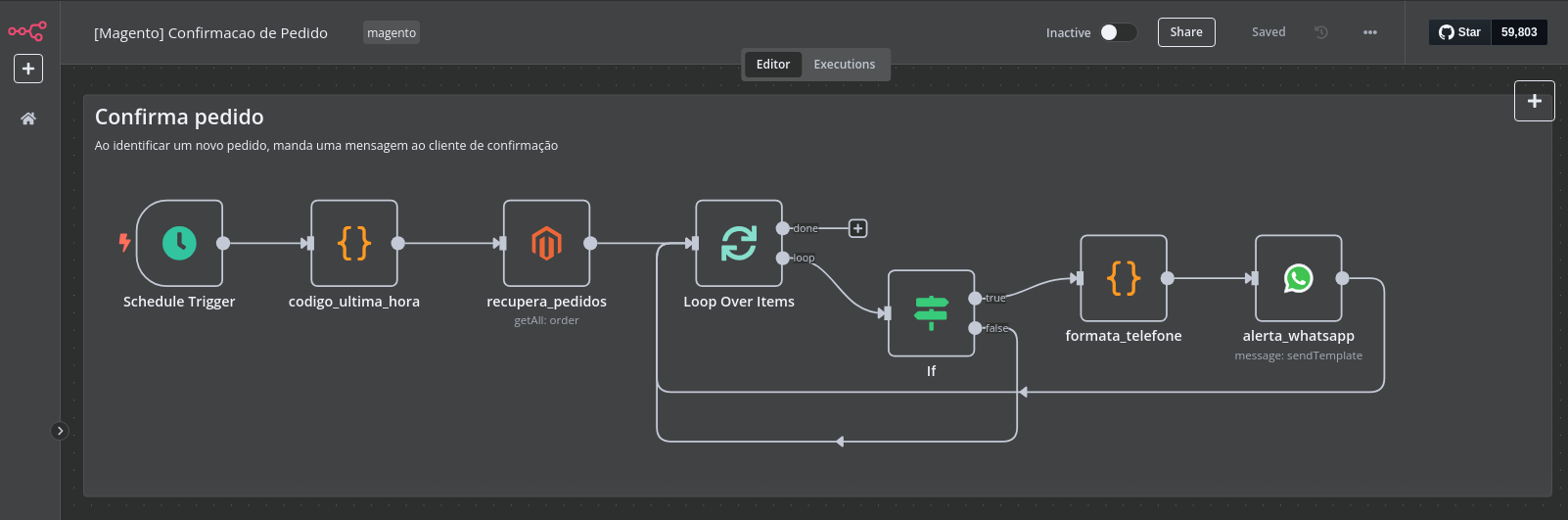Open the codigo_ultima_hora code node

pos(354,243)
